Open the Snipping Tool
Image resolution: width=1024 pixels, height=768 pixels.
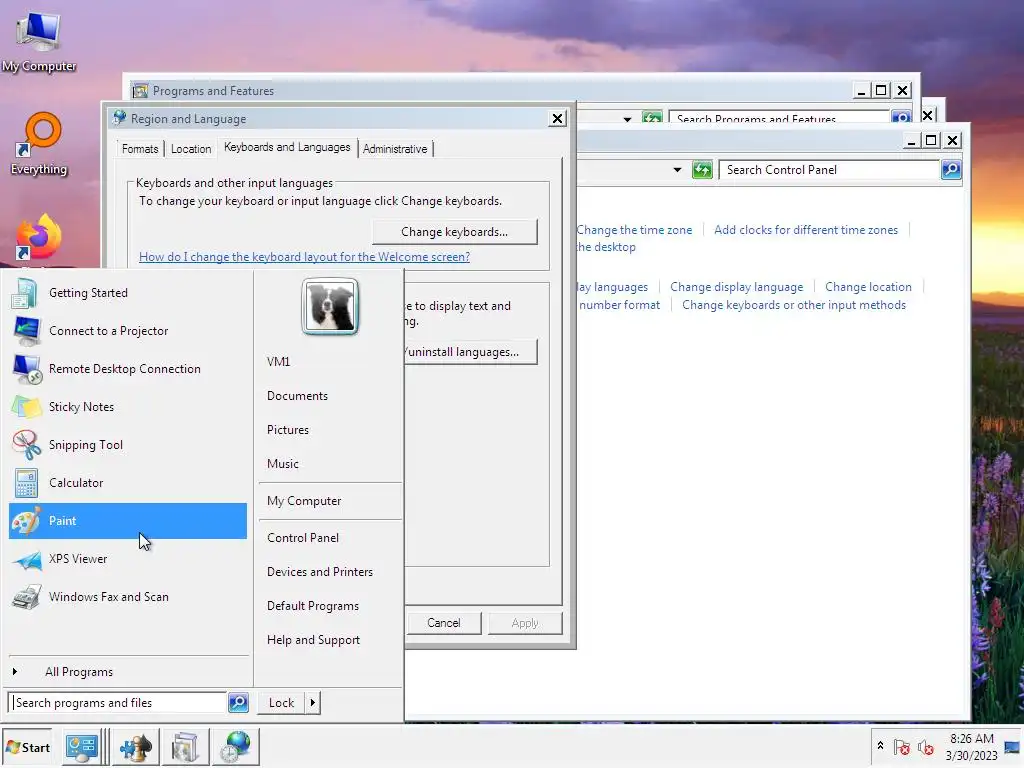[x=128, y=445]
